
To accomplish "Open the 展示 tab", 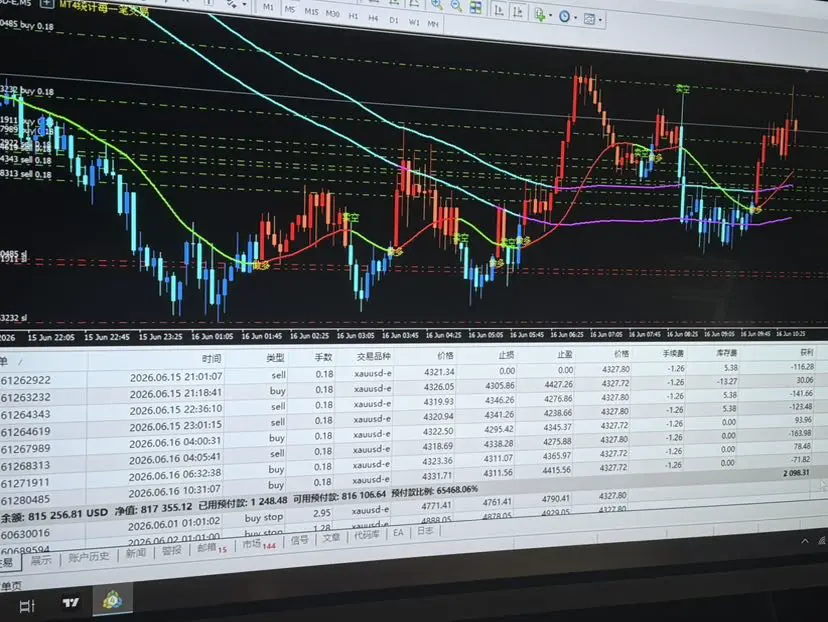I will pos(41,559).
